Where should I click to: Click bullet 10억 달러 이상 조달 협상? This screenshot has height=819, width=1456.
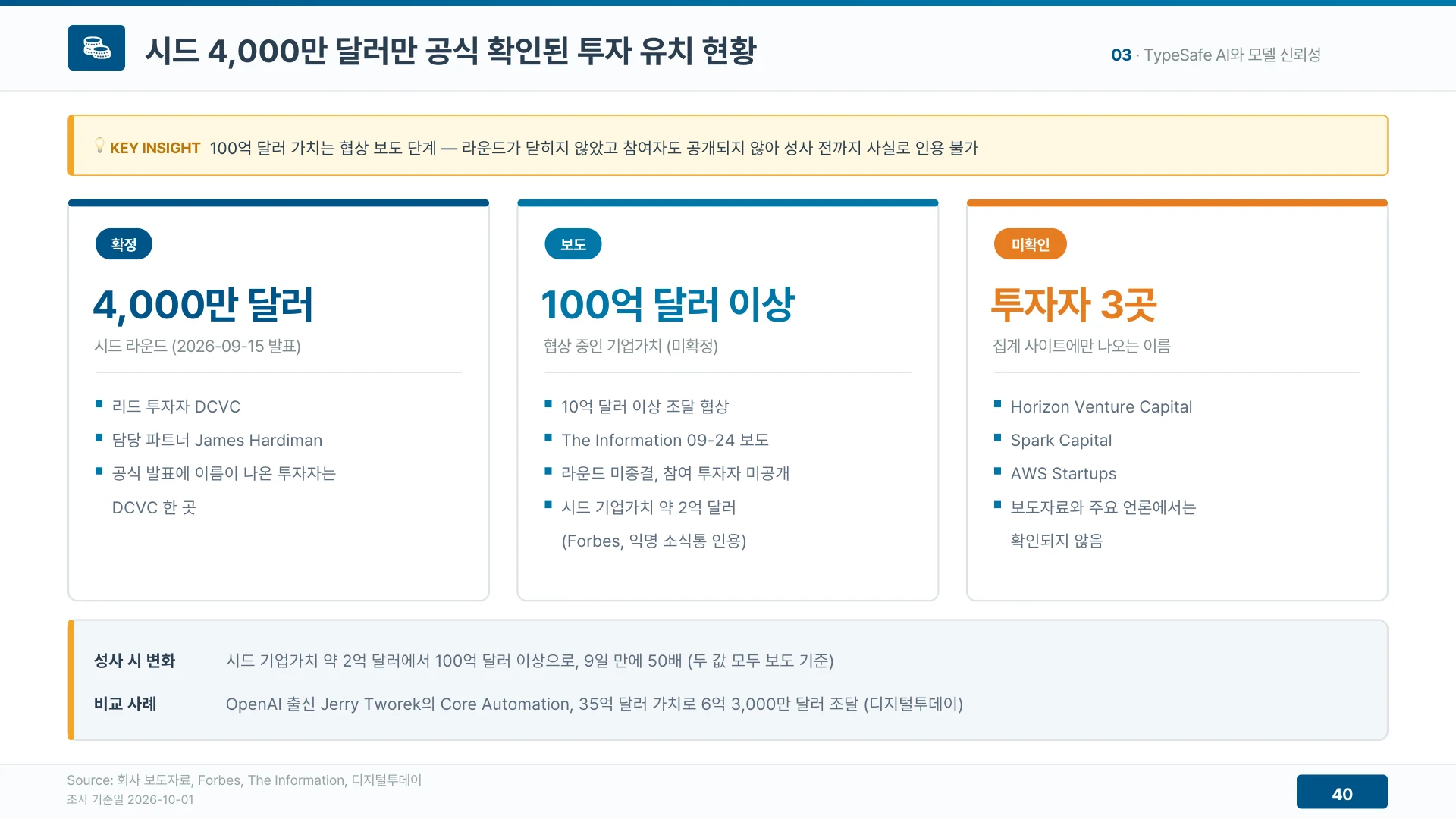point(645,406)
